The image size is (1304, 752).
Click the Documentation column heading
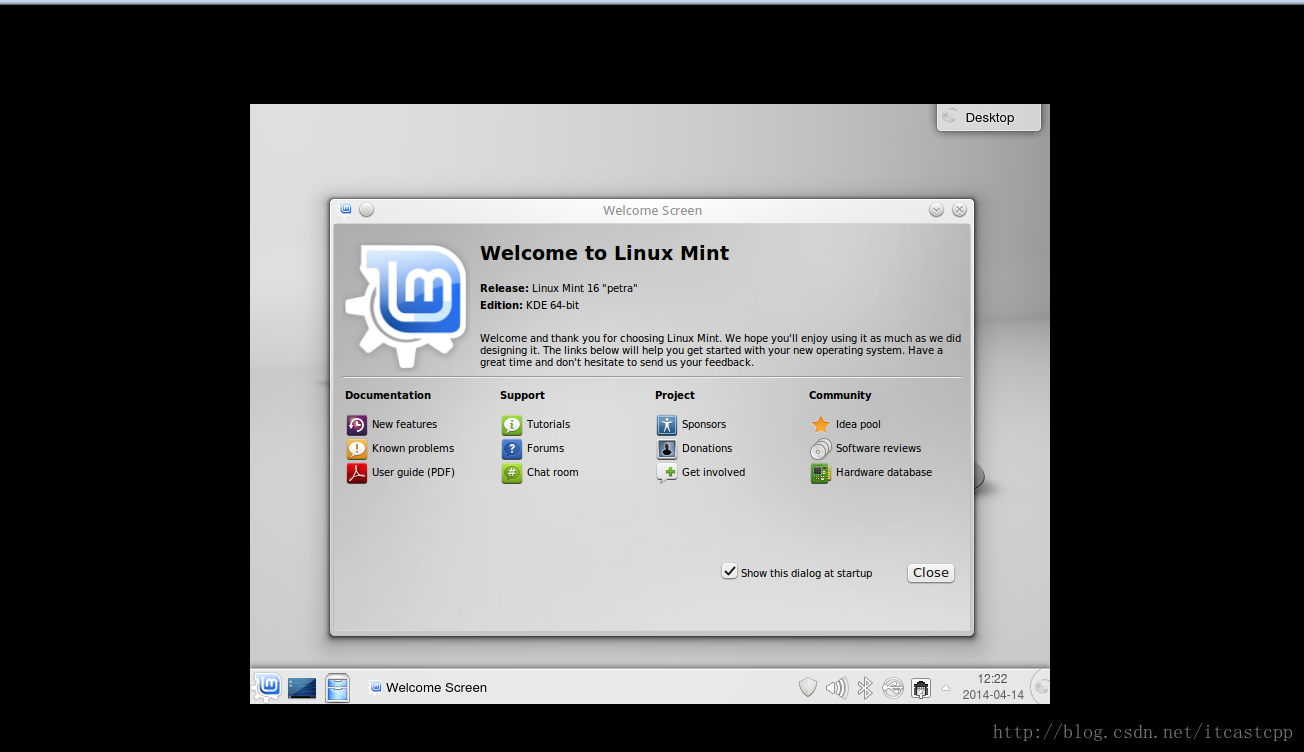coord(388,395)
